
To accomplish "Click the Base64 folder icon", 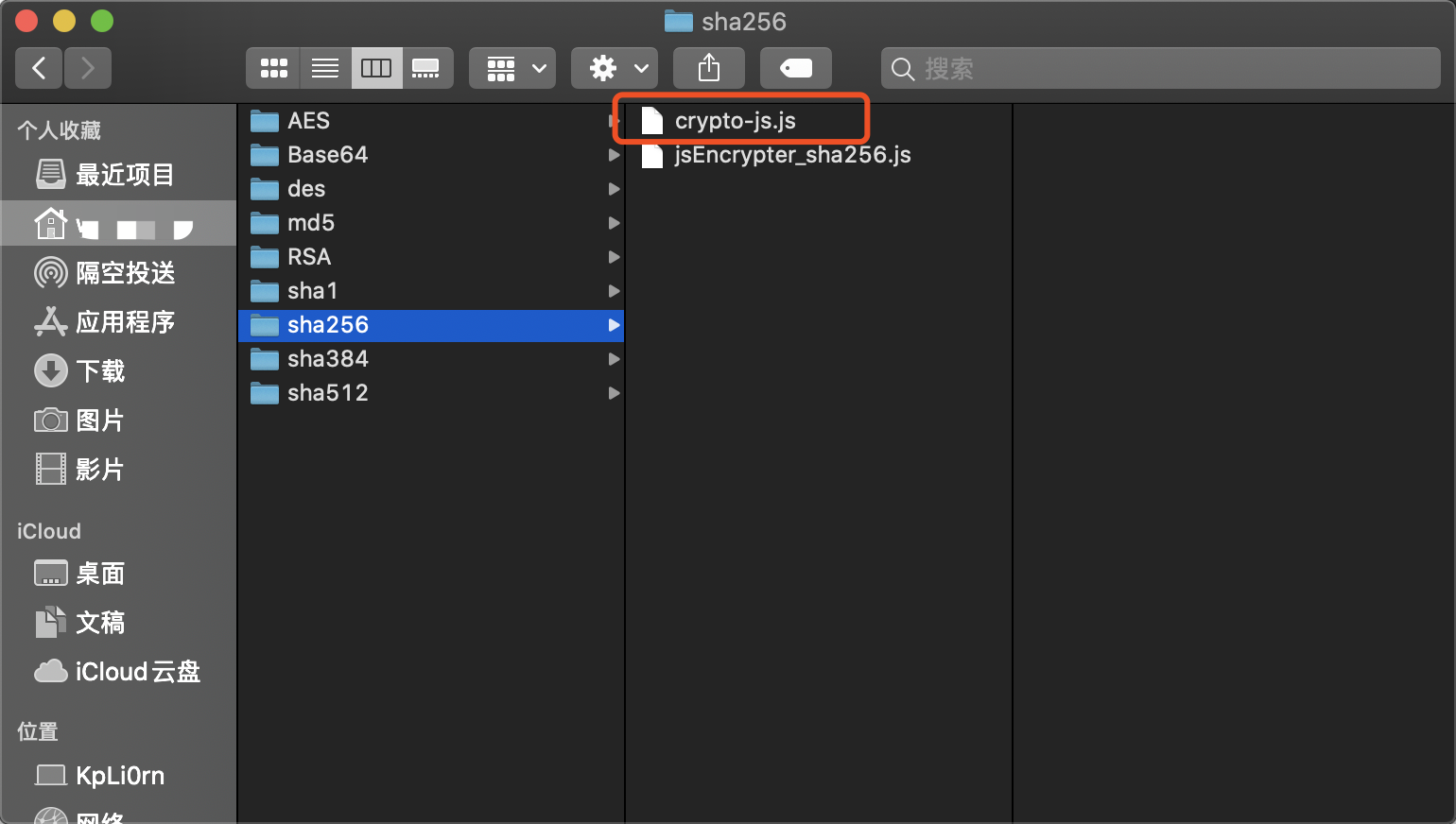I will pyautogui.click(x=265, y=155).
